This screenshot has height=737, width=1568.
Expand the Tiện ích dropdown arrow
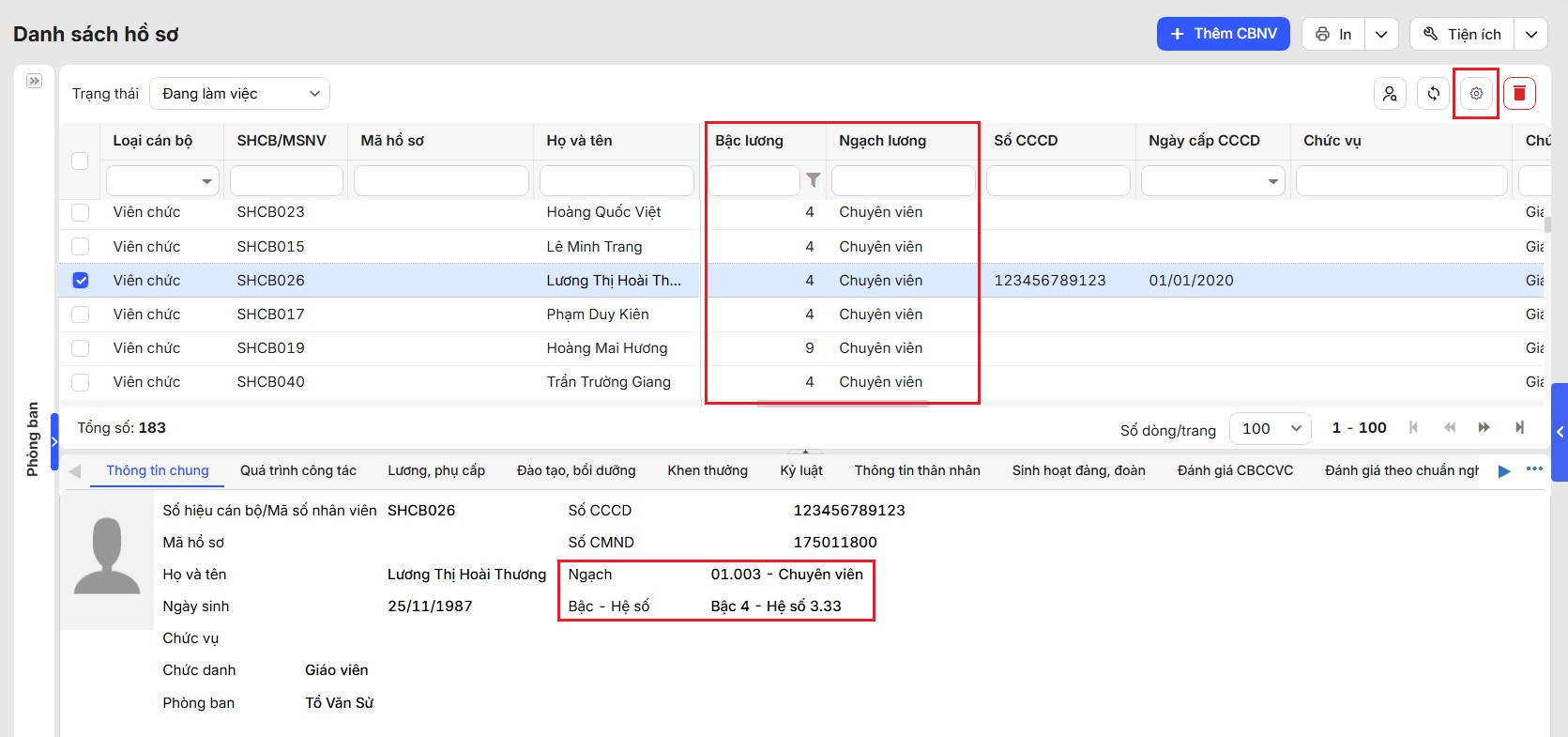click(x=1530, y=35)
